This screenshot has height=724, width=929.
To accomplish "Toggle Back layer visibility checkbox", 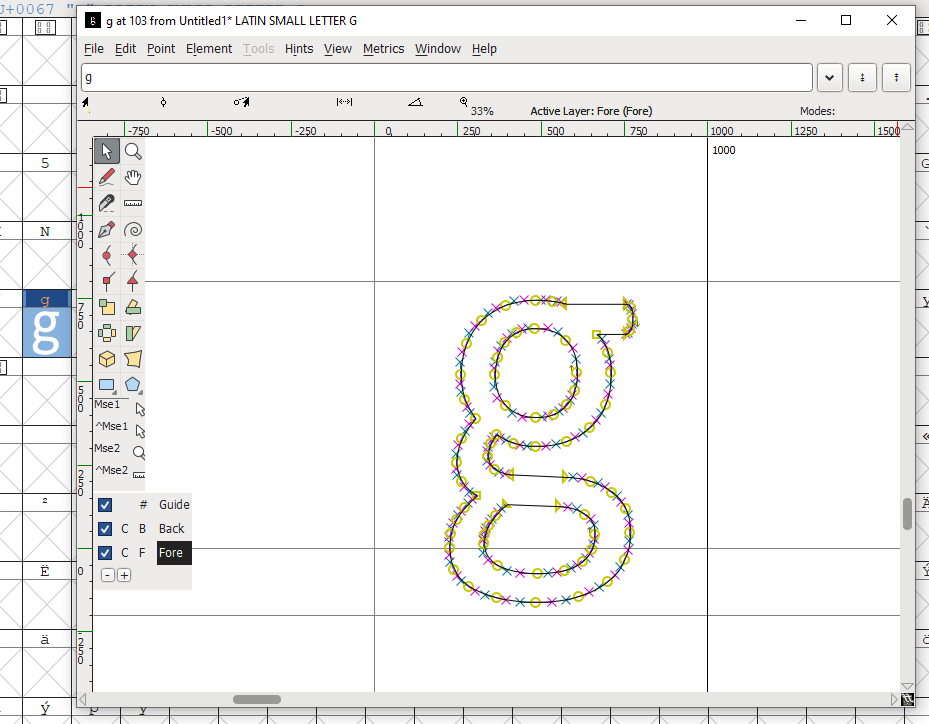I will coord(105,528).
